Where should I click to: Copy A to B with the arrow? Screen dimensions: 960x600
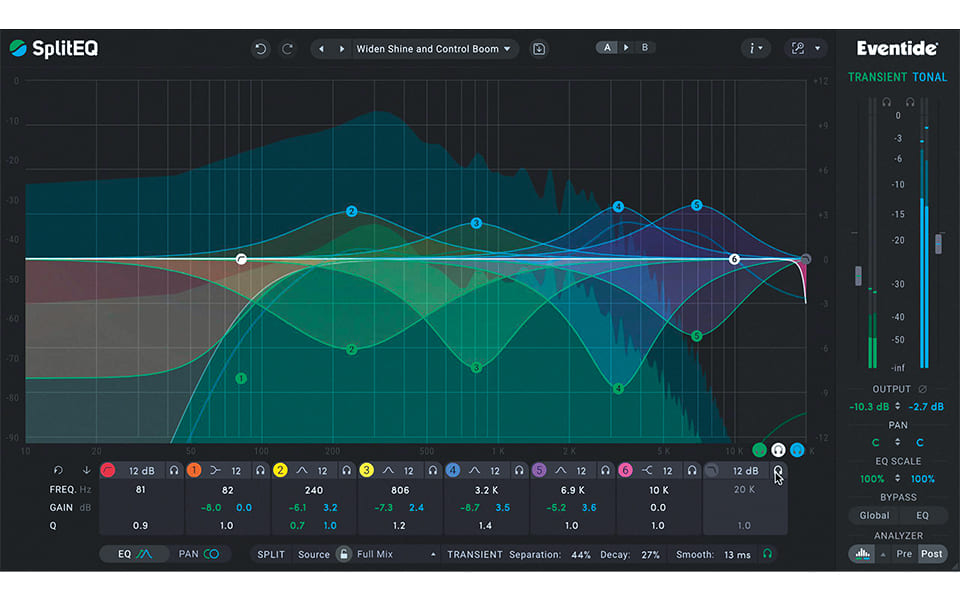(x=626, y=47)
